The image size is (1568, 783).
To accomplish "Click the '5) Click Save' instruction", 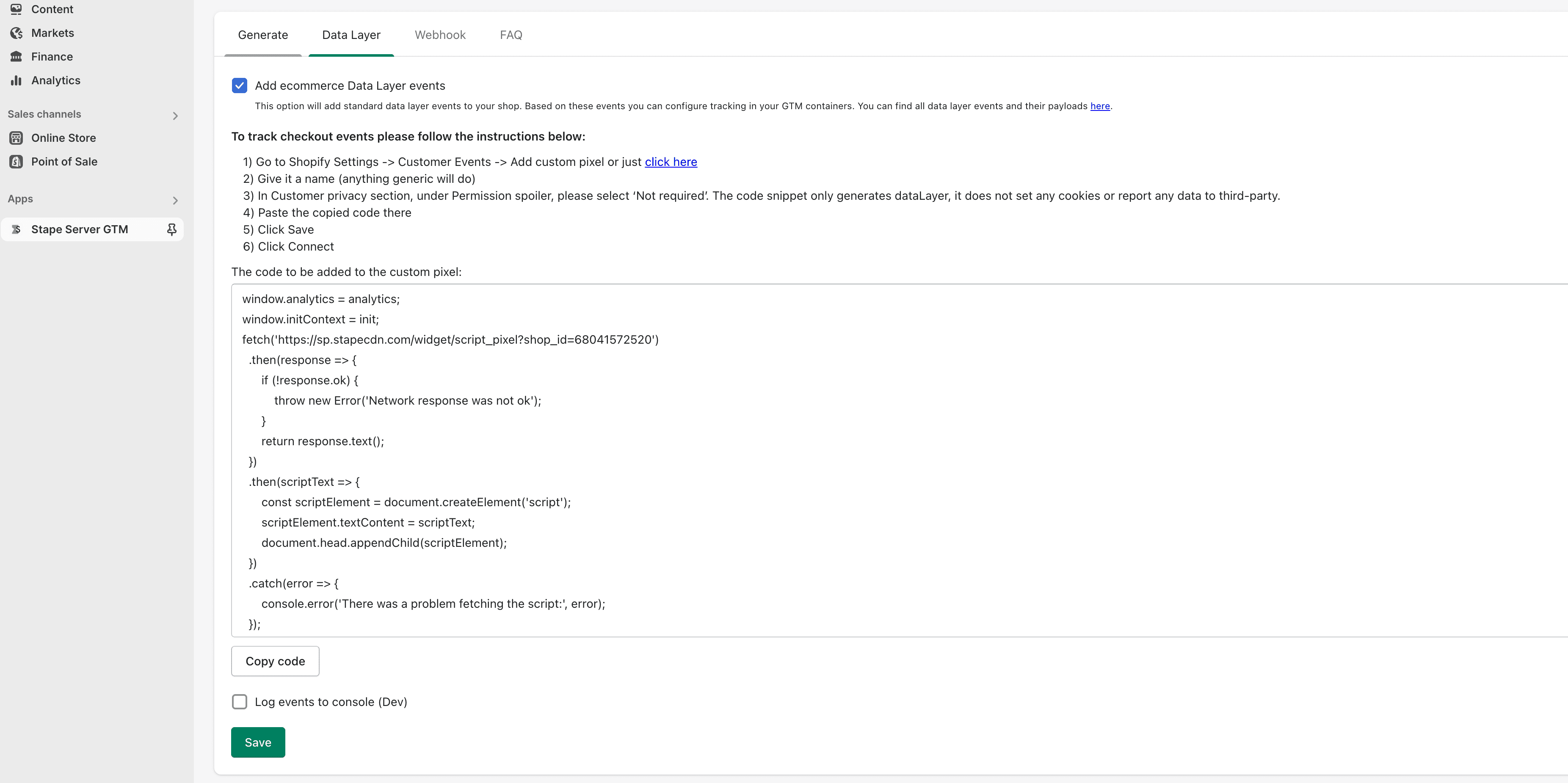I will tap(279, 230).
